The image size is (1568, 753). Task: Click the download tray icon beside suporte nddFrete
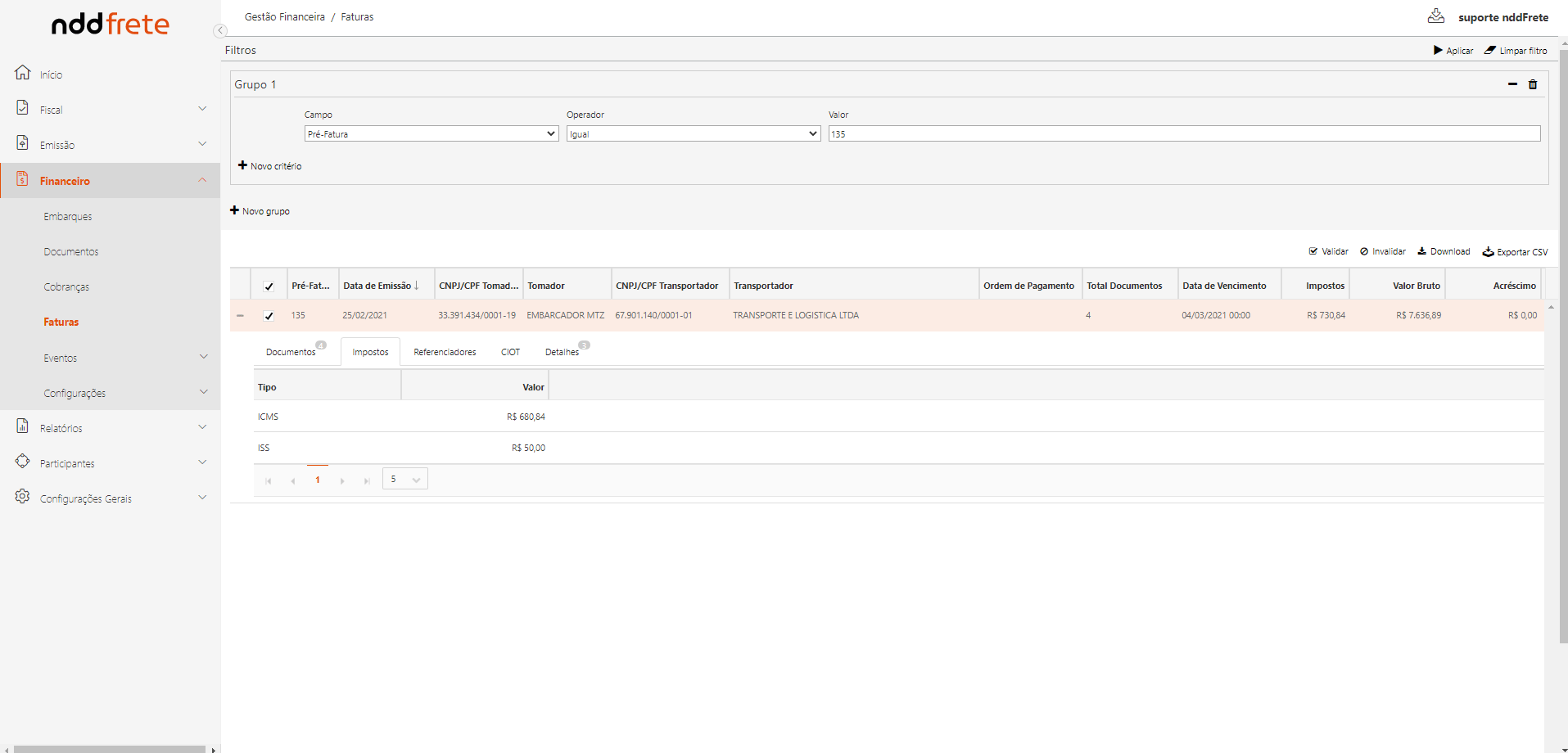[1435, 16]
